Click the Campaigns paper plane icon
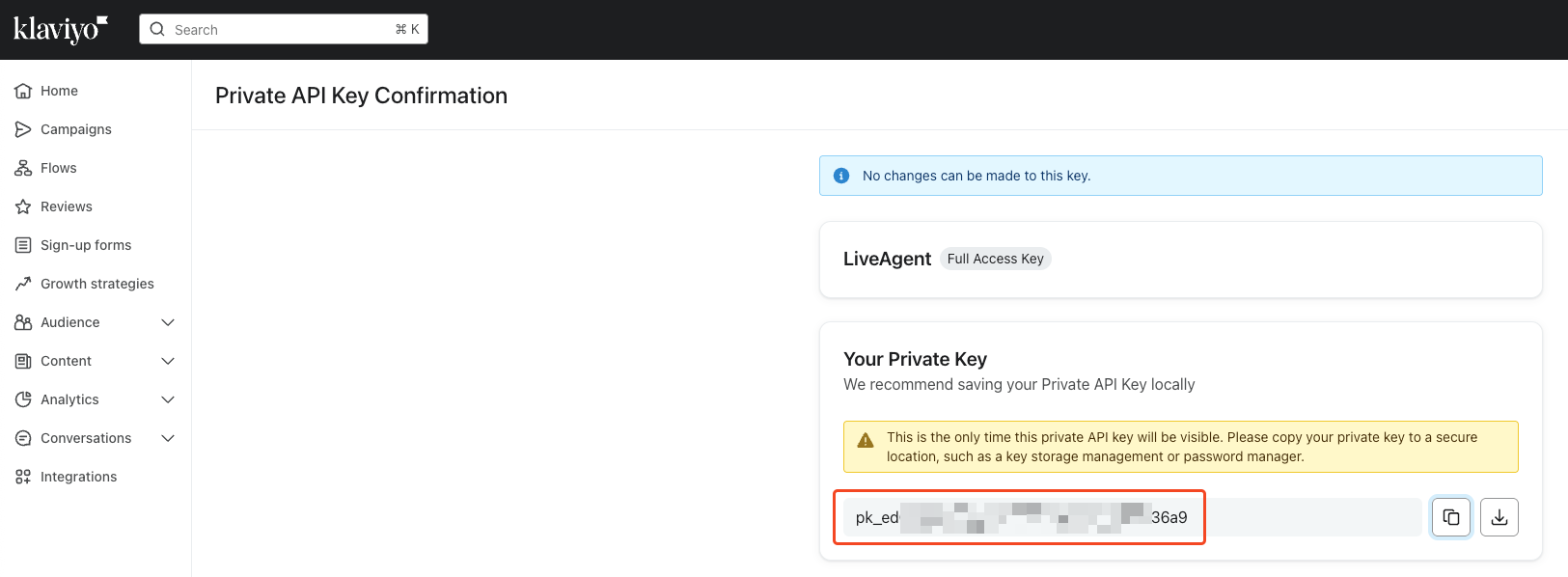 click(x=23, y=129)
